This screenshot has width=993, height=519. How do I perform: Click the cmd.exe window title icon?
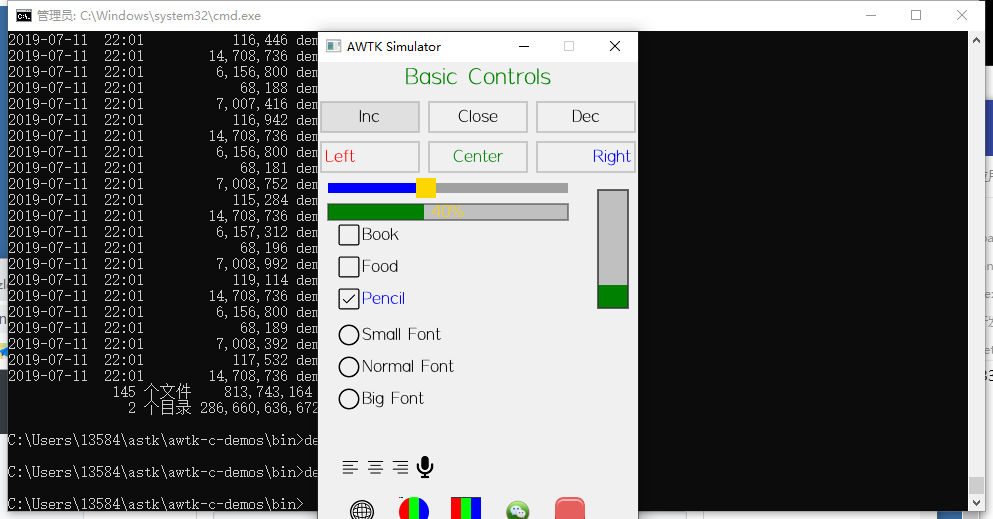(23, 15)
